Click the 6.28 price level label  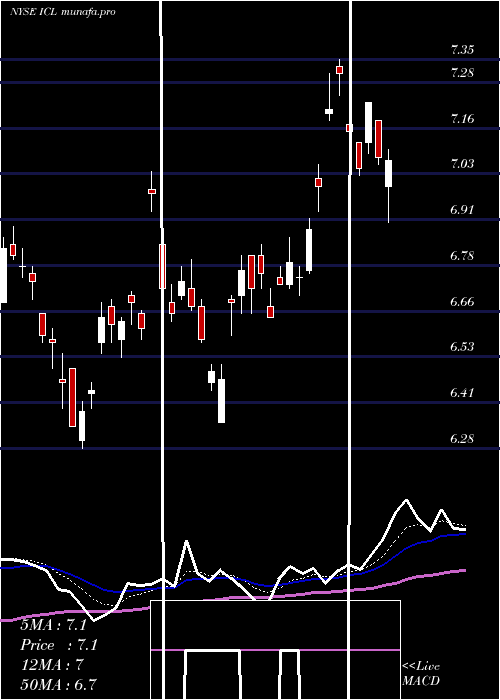tap(462, 439)
